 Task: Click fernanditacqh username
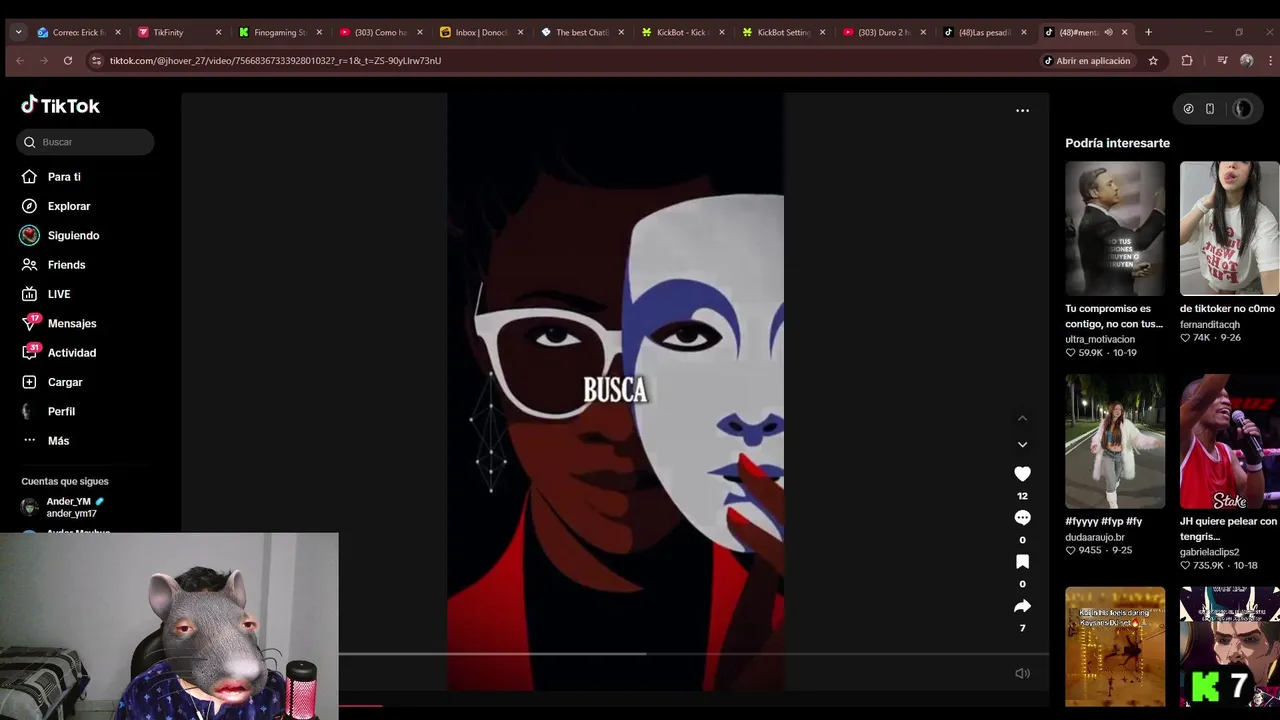(1210, 324)
